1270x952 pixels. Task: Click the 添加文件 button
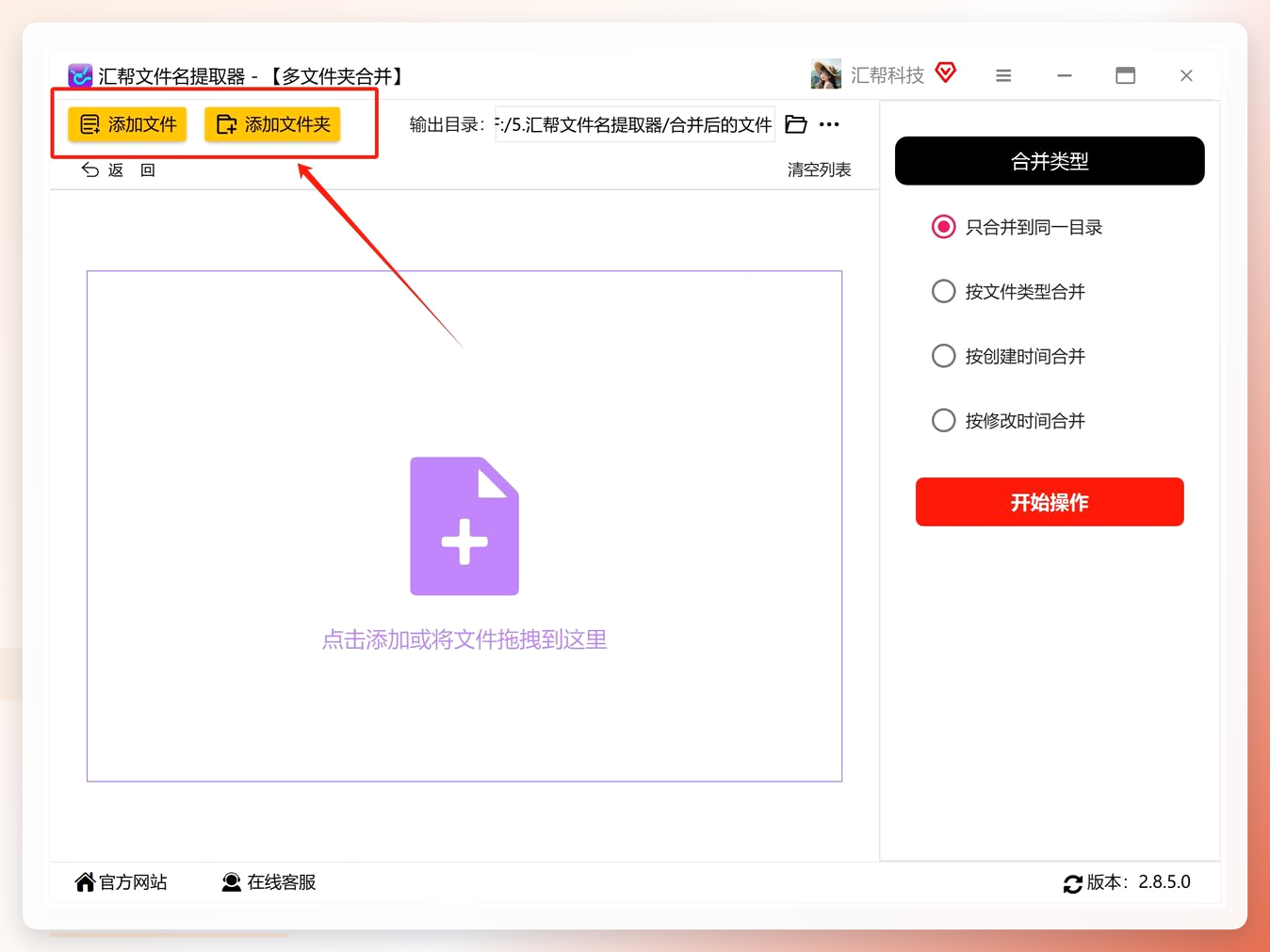(128, 124)
